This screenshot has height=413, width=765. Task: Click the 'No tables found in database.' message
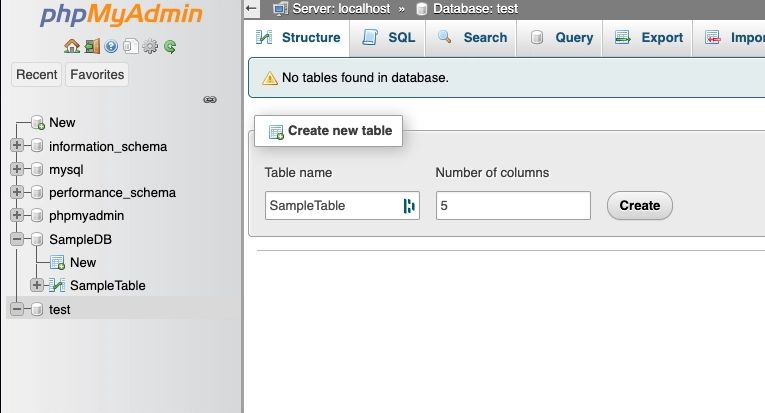coord(365,78)
